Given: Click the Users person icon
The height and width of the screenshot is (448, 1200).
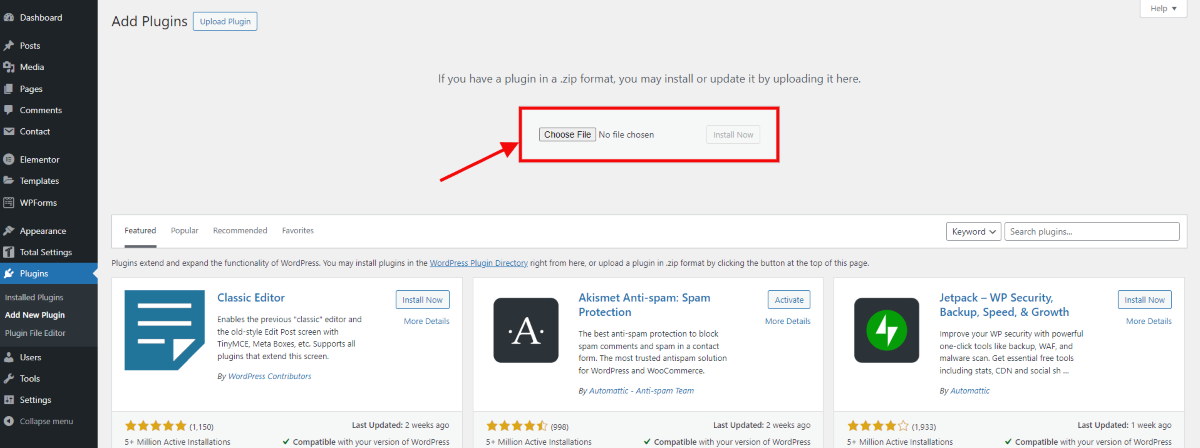Looking at the screenshot, I should tap(9, 357).
